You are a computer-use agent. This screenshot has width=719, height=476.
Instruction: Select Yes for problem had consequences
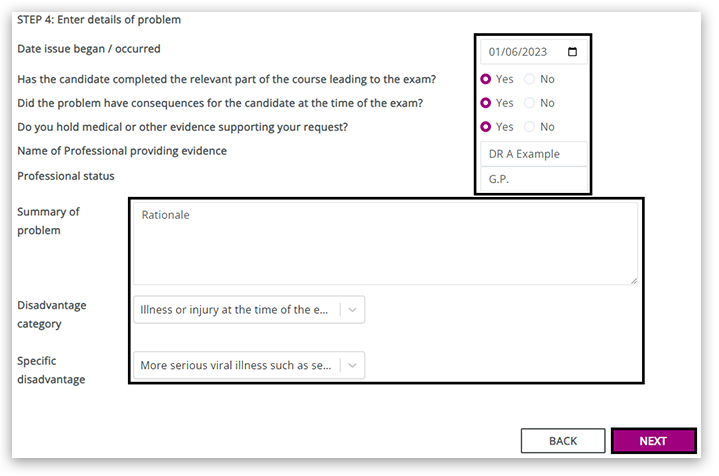[486, 103]
